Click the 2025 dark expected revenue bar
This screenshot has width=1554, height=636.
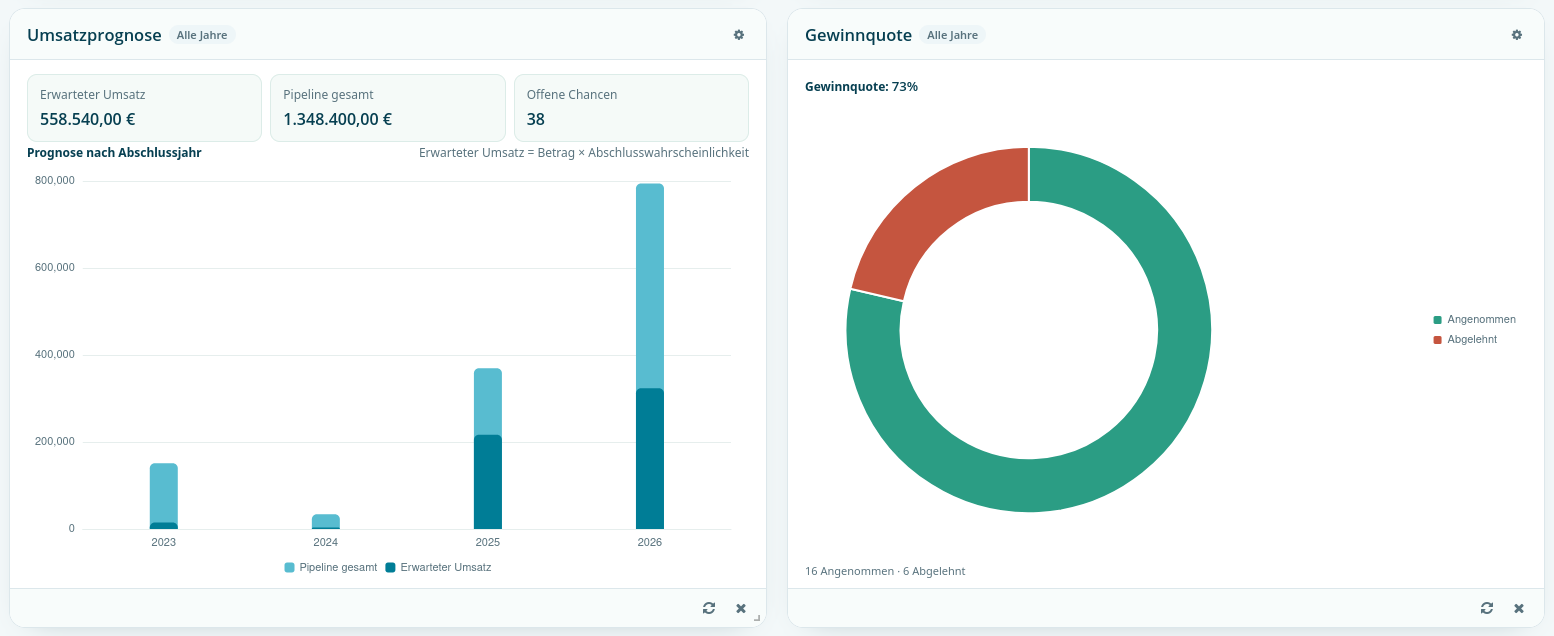pos(488,482)
